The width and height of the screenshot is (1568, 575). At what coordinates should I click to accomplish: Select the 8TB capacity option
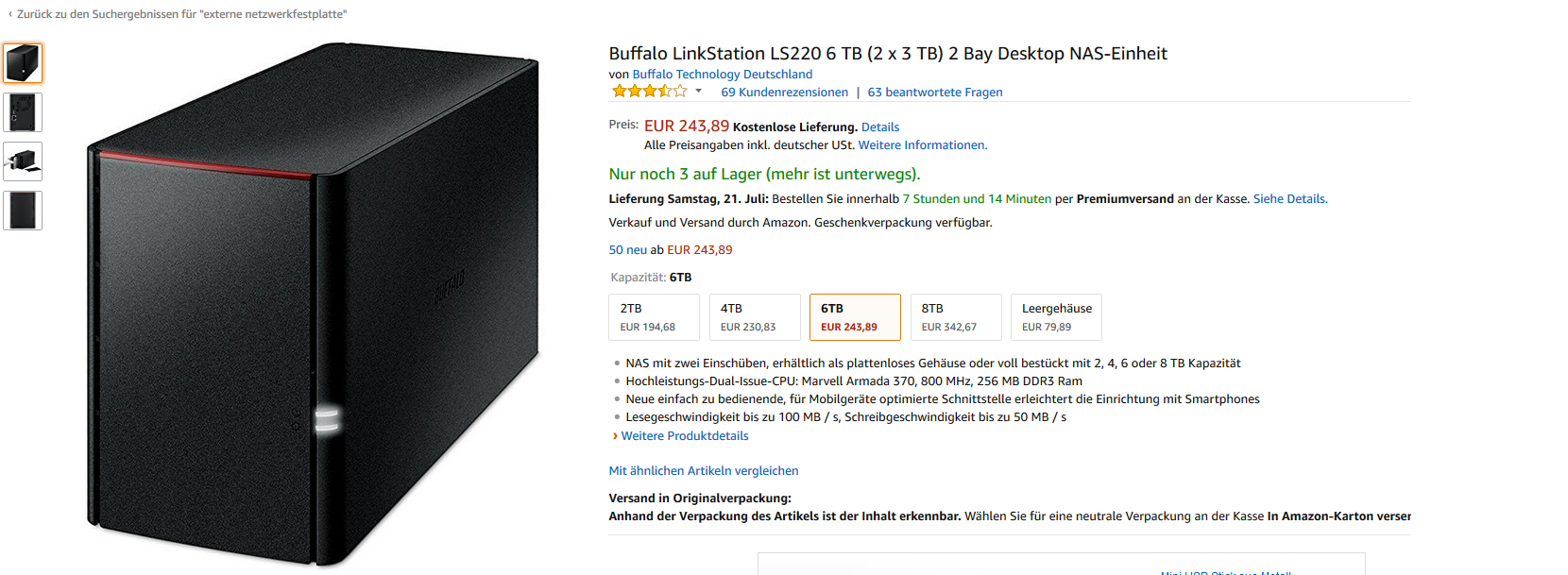tap(955, 317)
